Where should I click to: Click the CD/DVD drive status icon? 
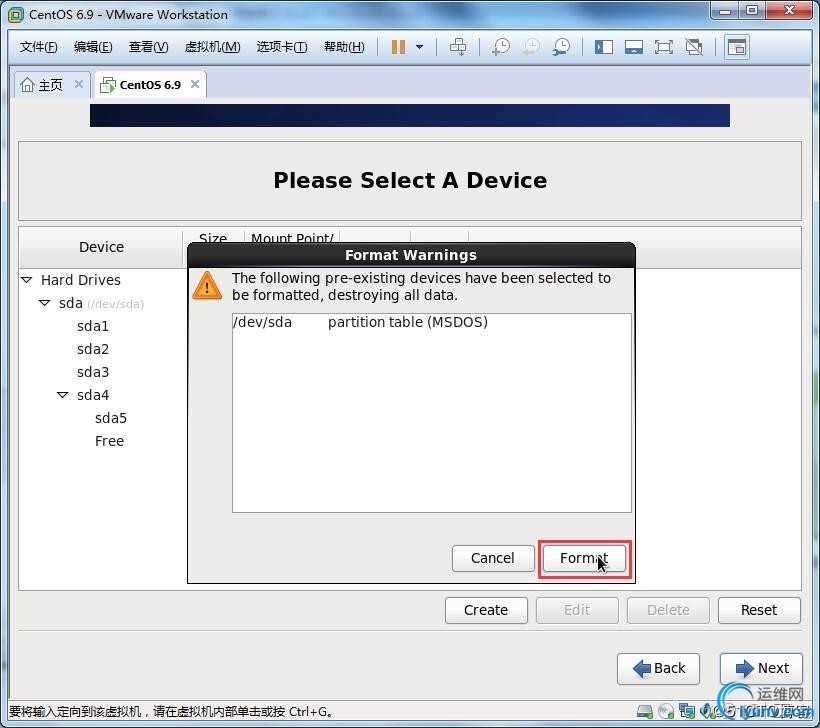(666, 711)
